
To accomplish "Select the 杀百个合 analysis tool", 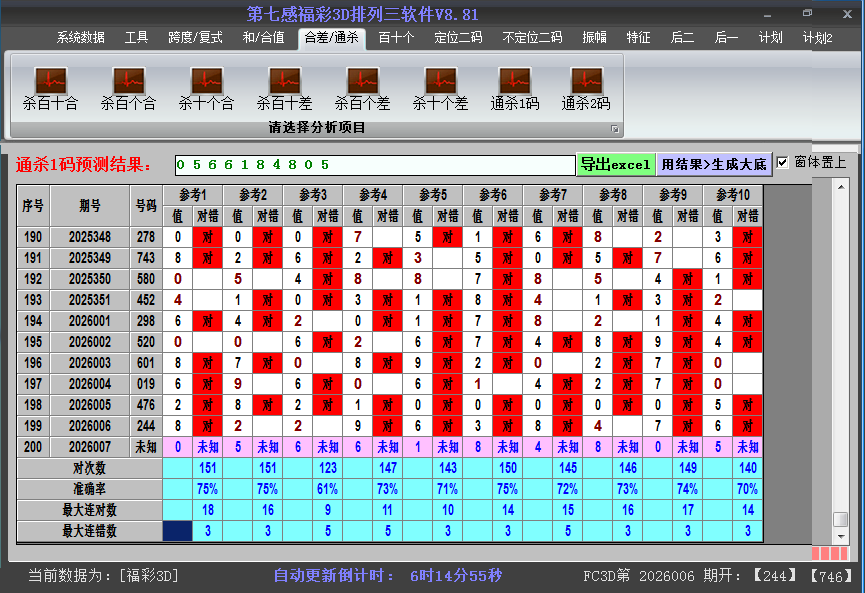I will coord(128,88).
